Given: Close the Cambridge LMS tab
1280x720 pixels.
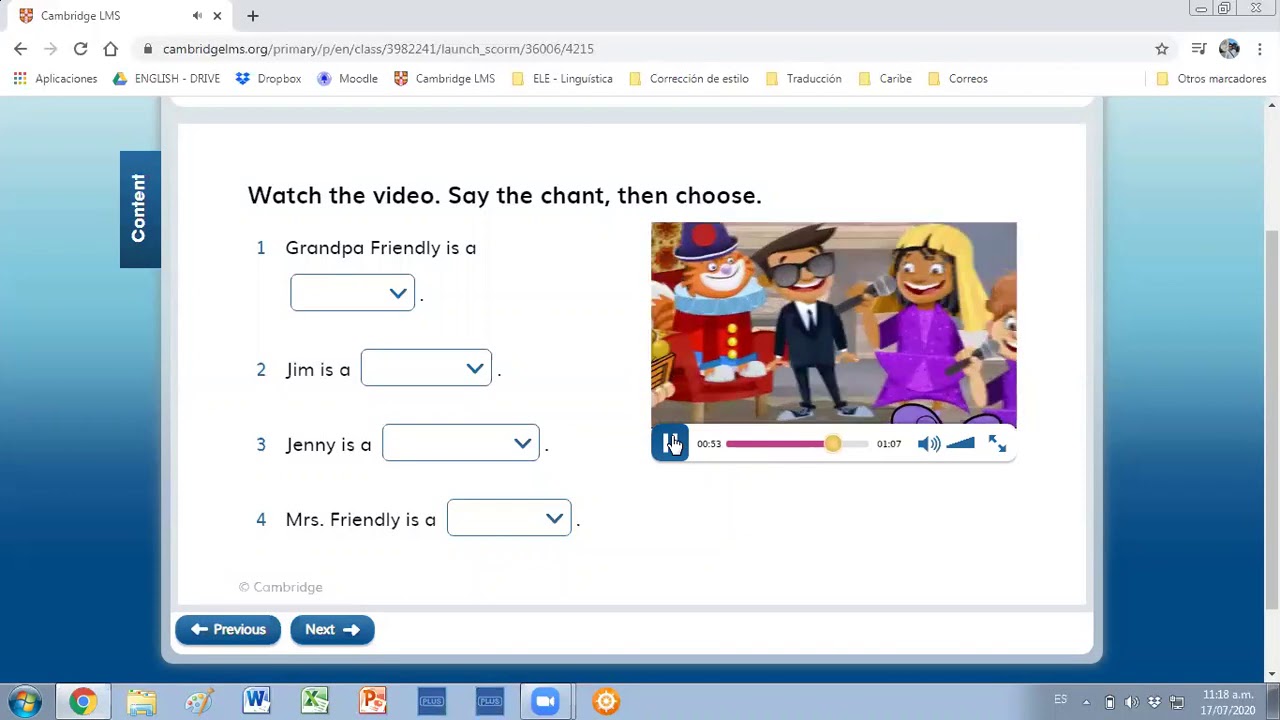Looking at the screenshot, I should [217, 16].
